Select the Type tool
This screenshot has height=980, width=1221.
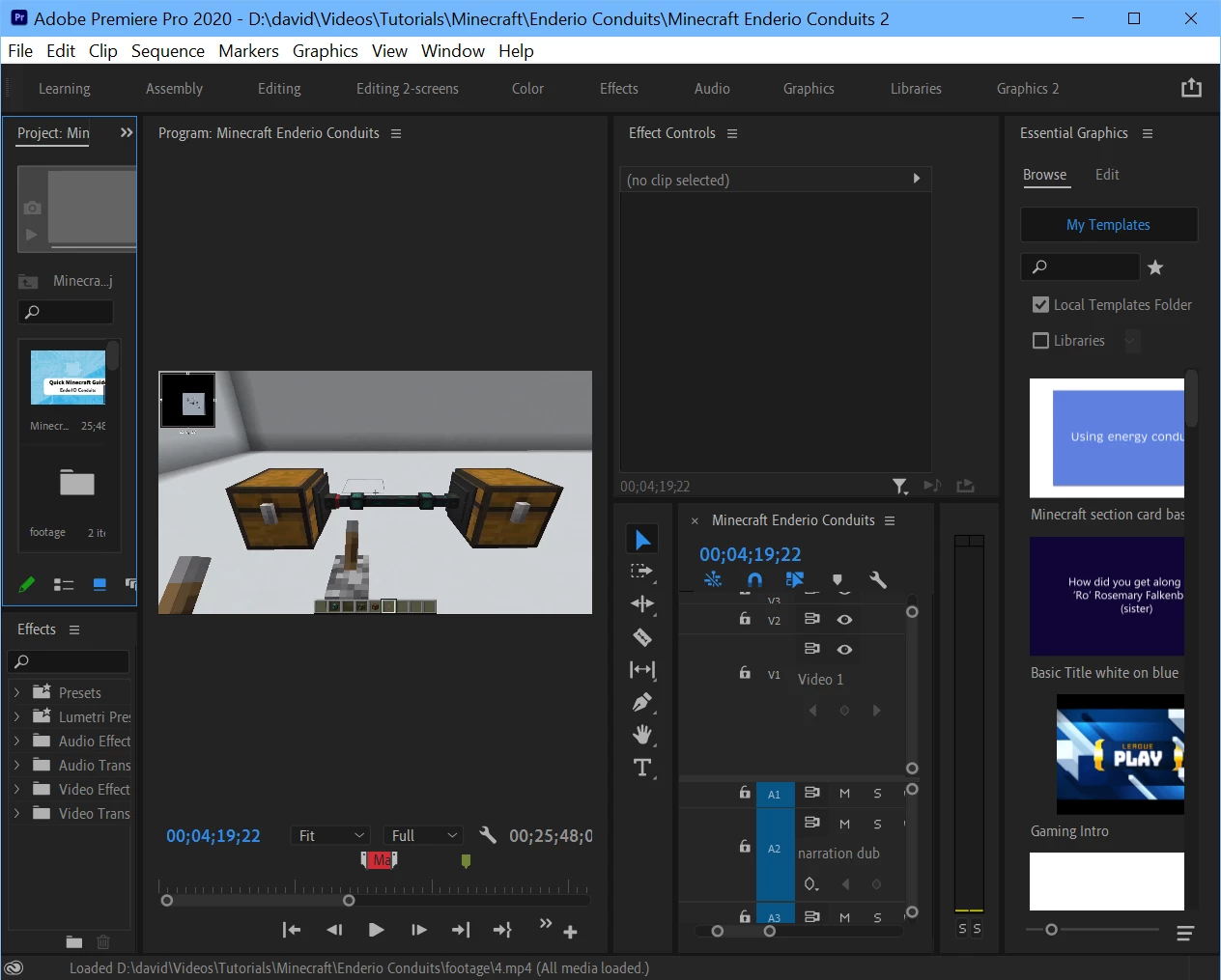642,768
